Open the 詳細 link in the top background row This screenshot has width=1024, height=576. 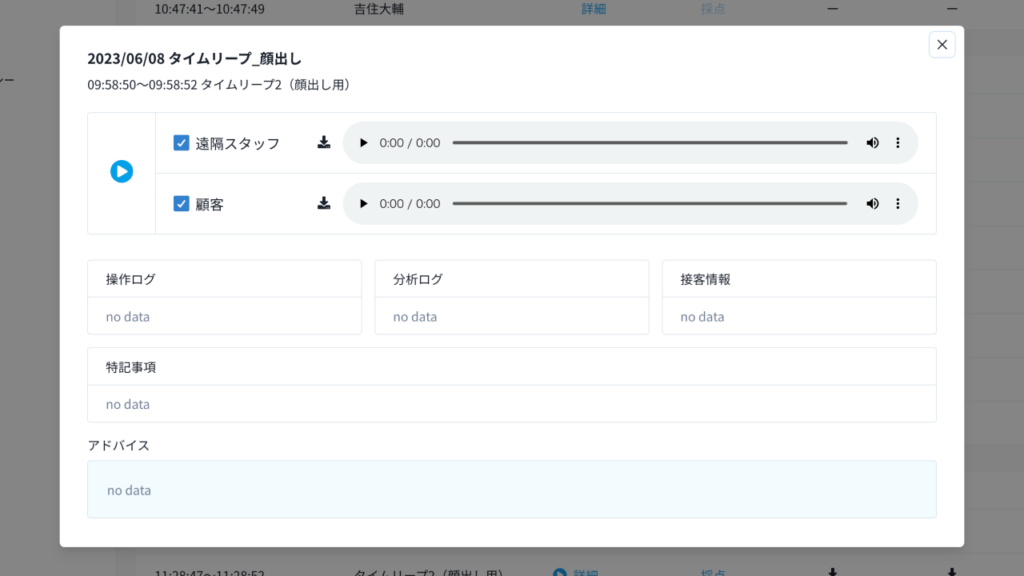pos(594,9)
